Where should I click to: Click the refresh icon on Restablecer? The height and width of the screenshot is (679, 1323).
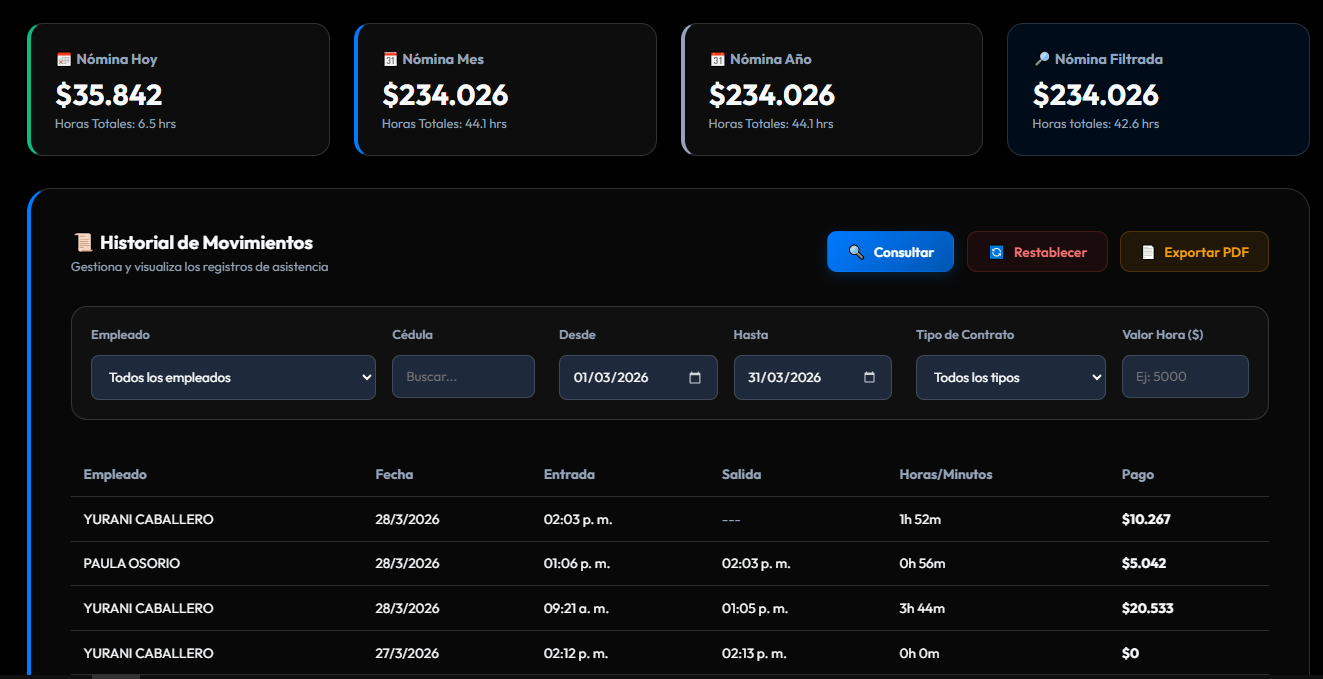point(996,252)
